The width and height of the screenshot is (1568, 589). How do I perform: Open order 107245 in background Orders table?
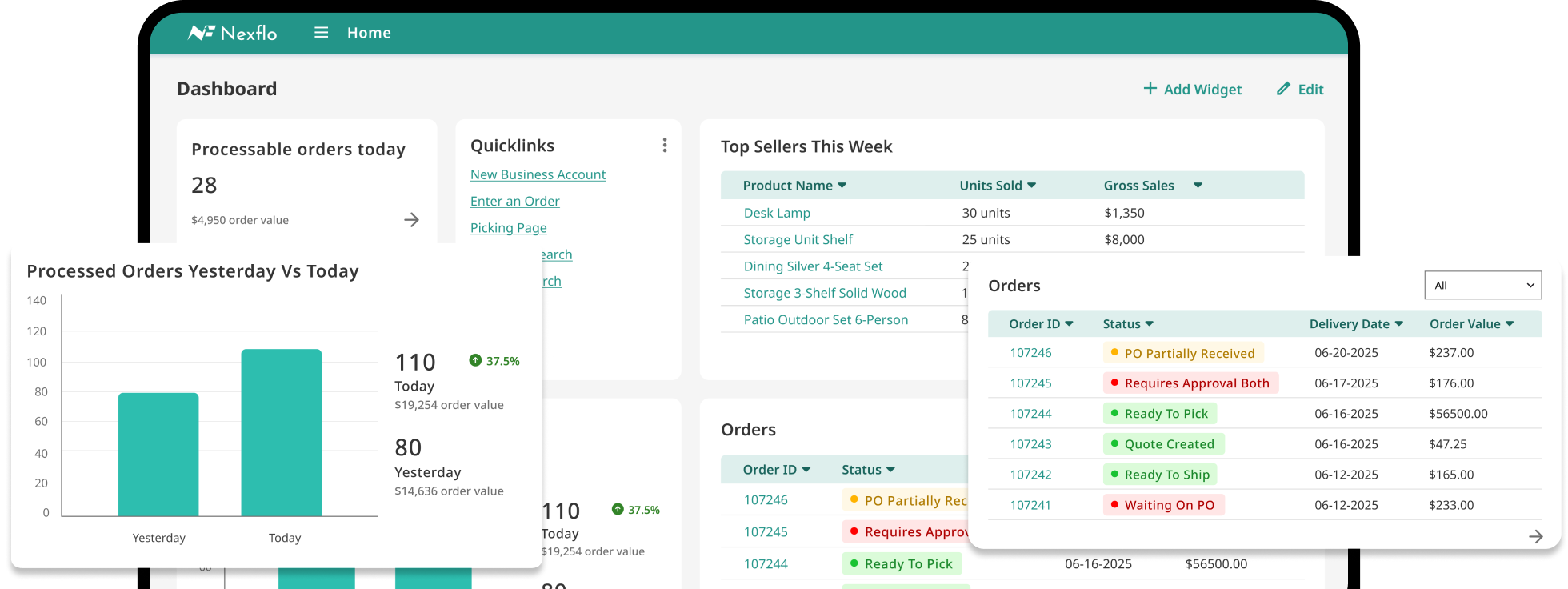[766, 532]
